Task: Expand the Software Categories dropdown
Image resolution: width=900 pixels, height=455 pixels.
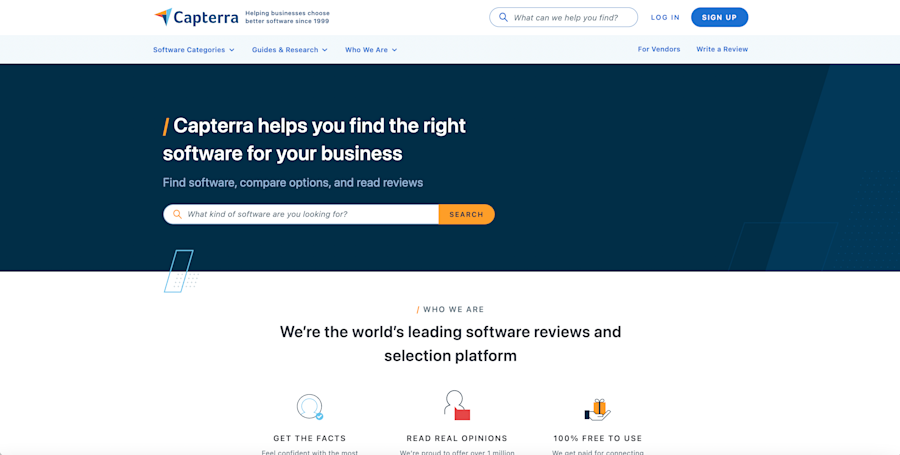Action: [193, 50]
